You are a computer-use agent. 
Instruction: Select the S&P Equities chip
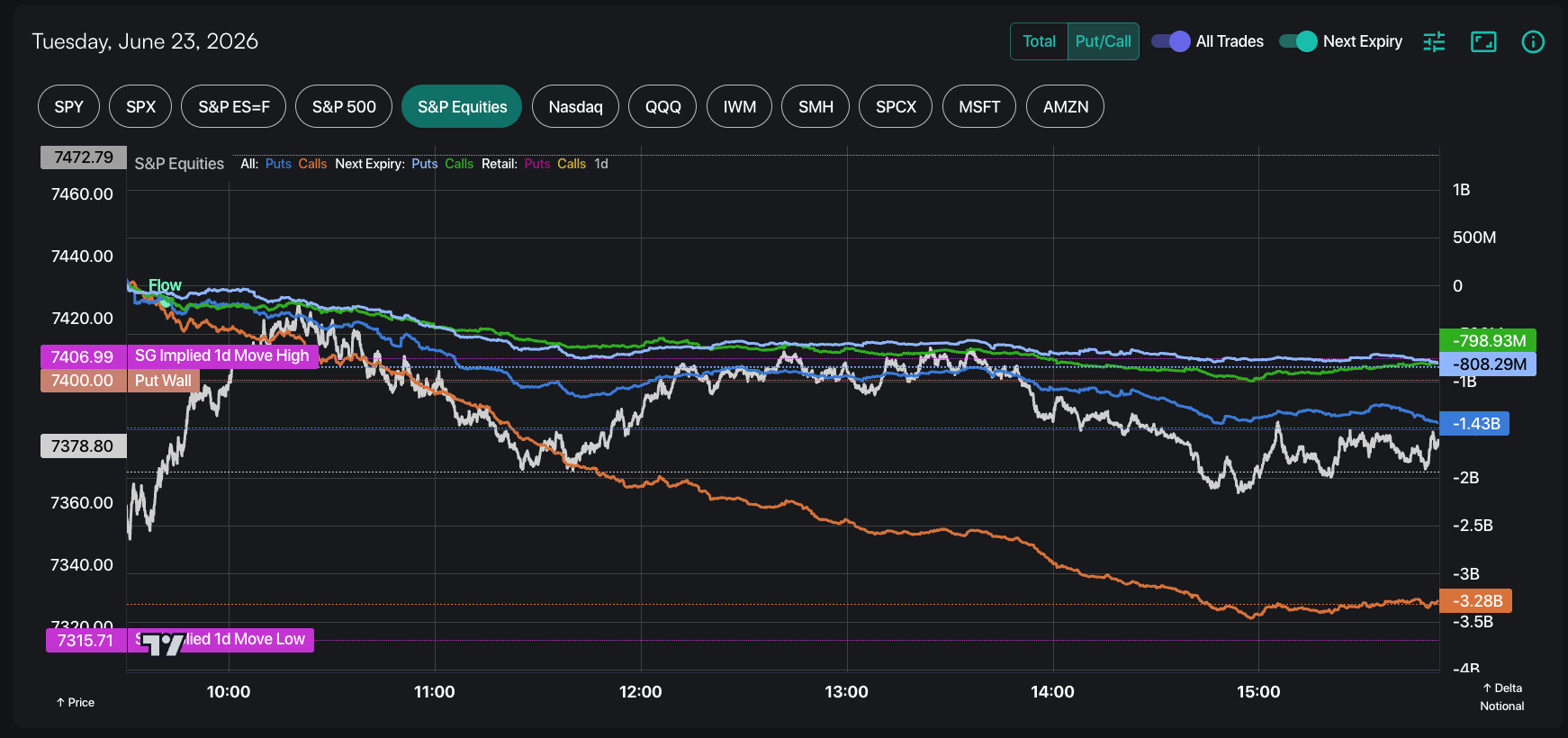click(462, 106)
